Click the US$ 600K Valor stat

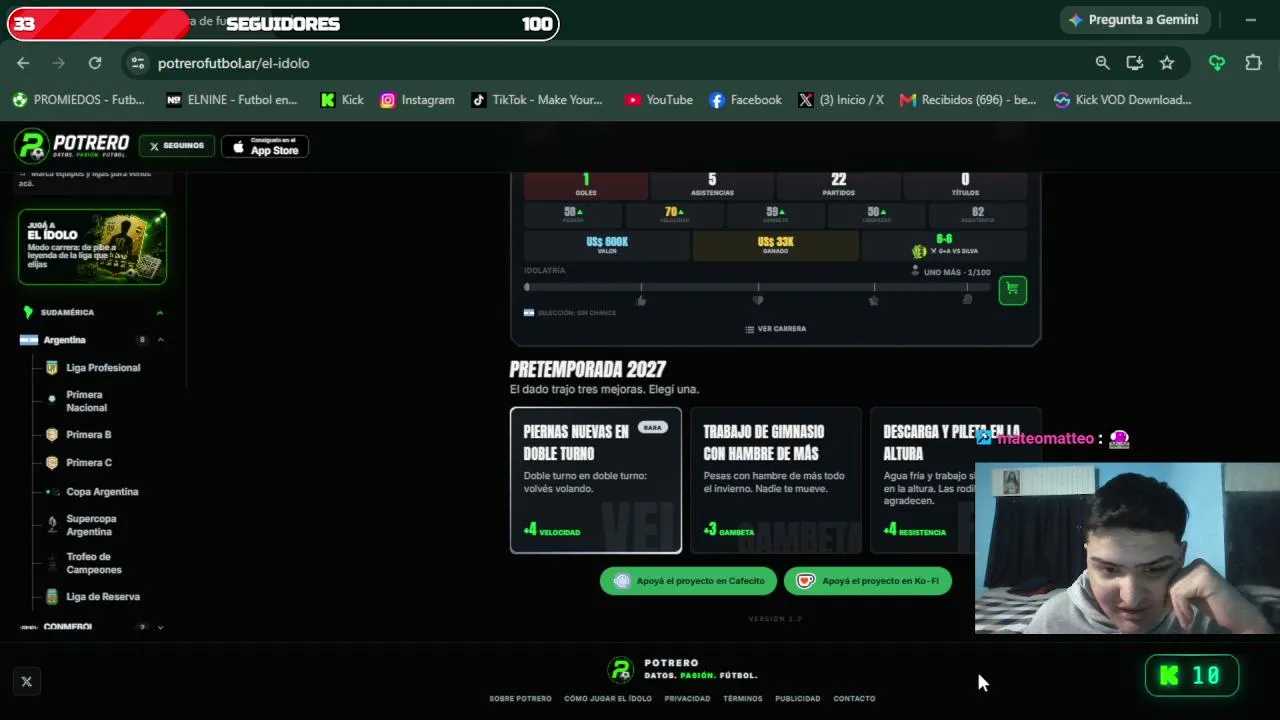point(607,246)
